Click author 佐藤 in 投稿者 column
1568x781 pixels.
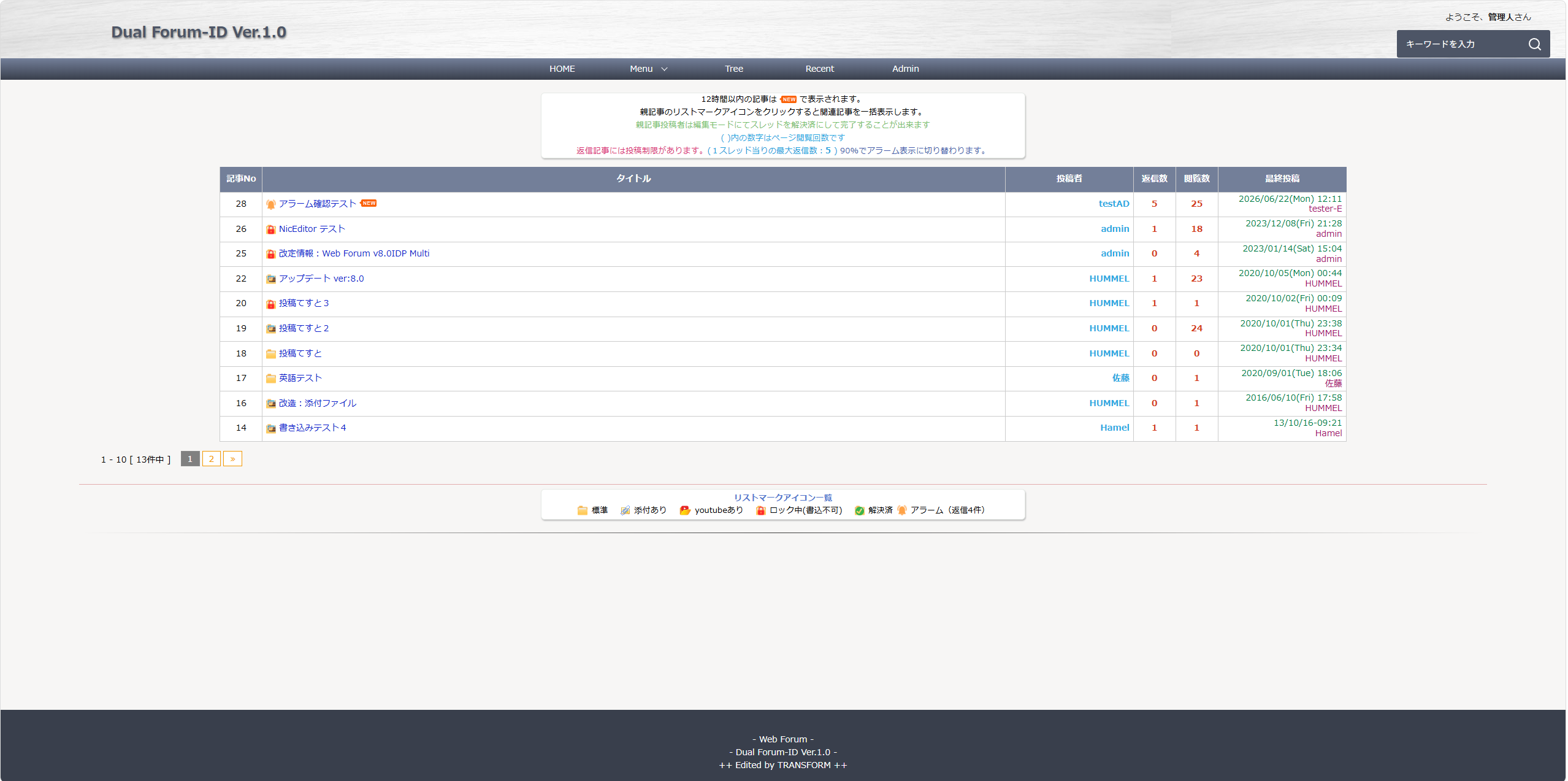click(1120, 378)
